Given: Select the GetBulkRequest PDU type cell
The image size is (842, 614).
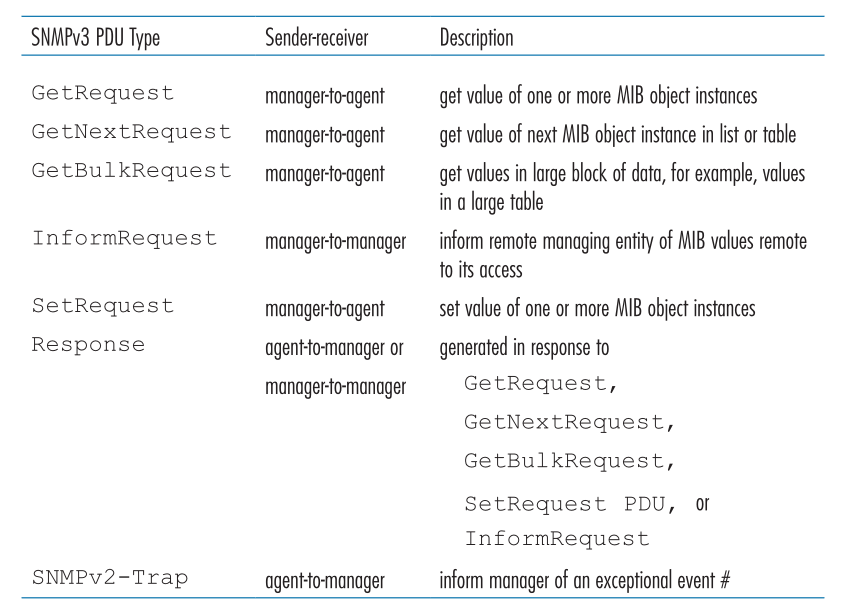Looking at the screenshot, I should [x=131, y=171].
